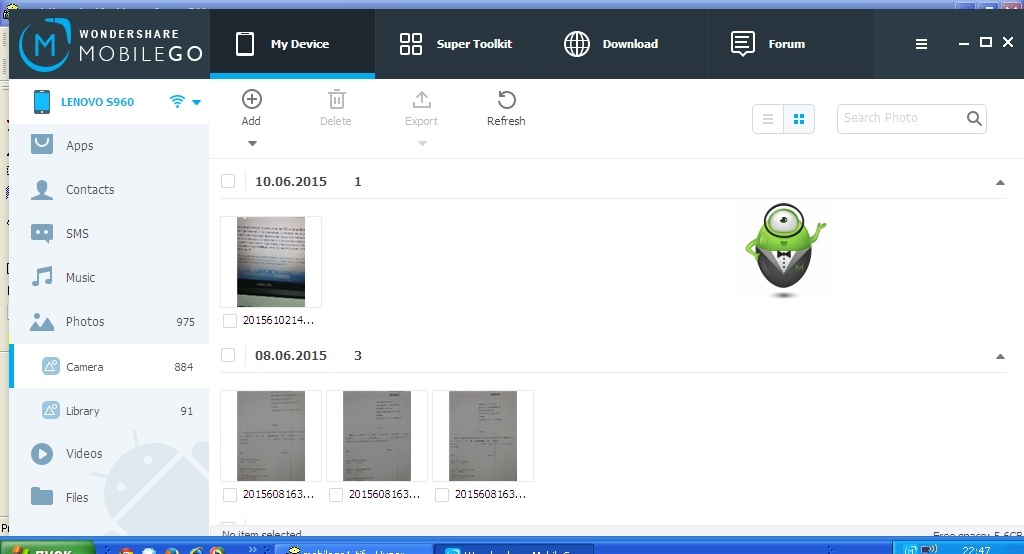Click the Wondershare MobileGo logo

[110, 44]
